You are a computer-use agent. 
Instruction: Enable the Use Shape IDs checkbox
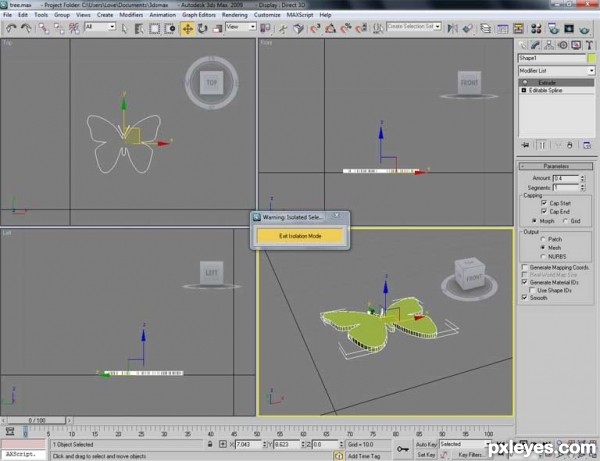[532, 290]
